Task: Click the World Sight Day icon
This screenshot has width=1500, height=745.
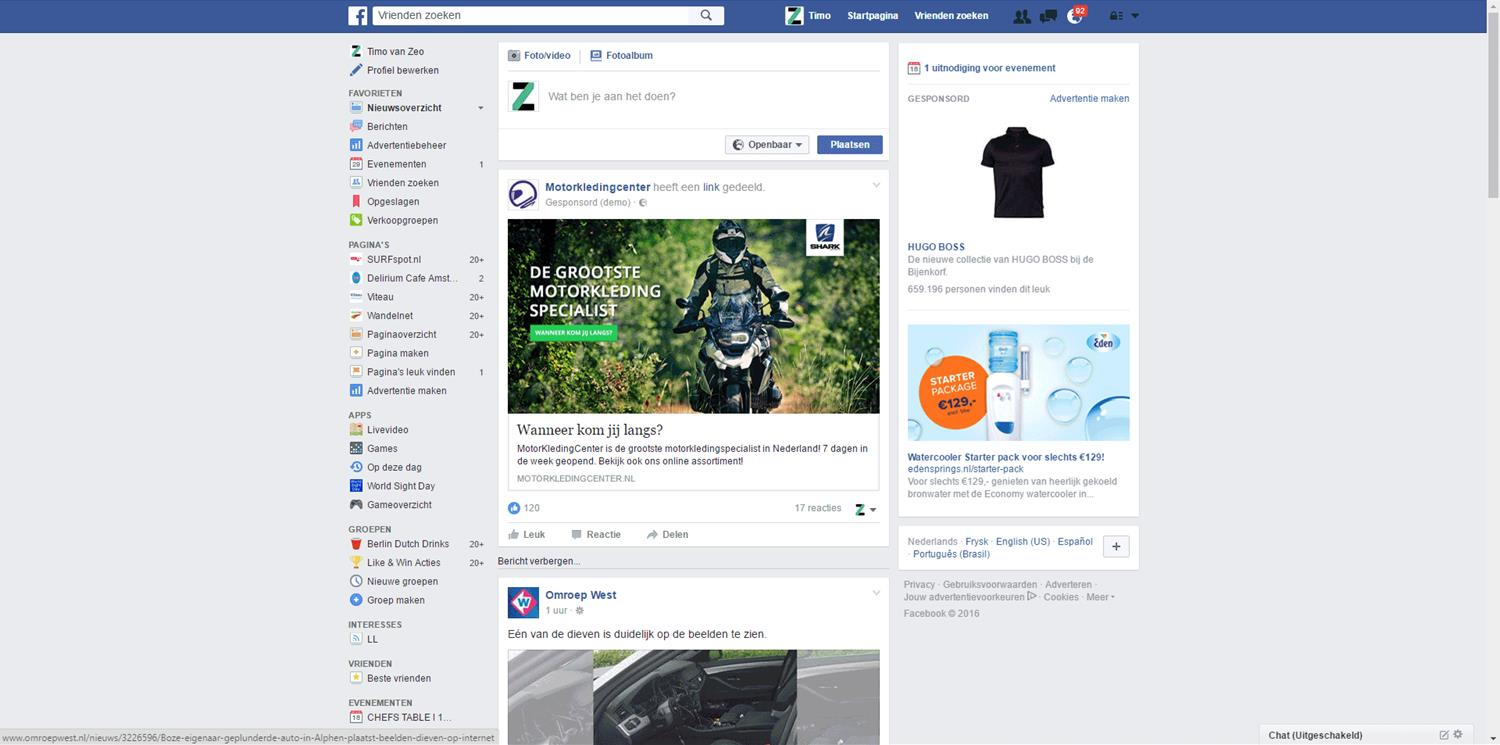Action: tap(356, 486)
